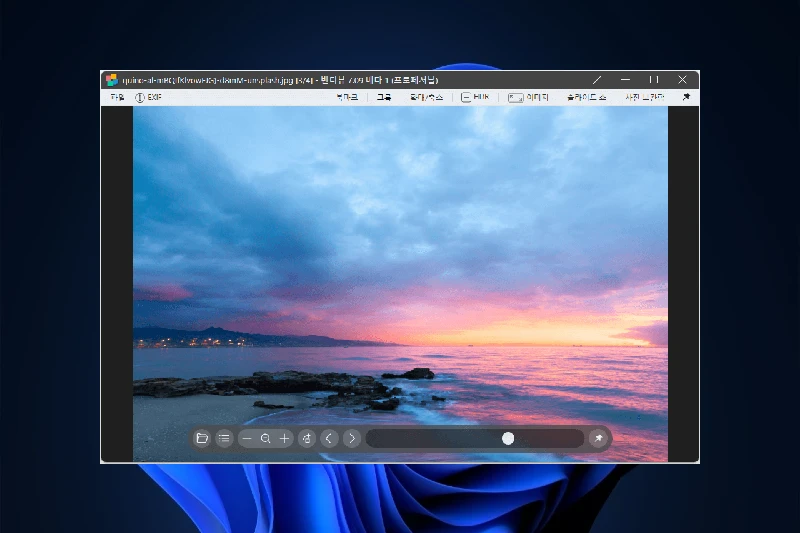800x533 pixels.
Task: Click the magnifier fit-zoom icon
Action: click(x=265, y=439)
